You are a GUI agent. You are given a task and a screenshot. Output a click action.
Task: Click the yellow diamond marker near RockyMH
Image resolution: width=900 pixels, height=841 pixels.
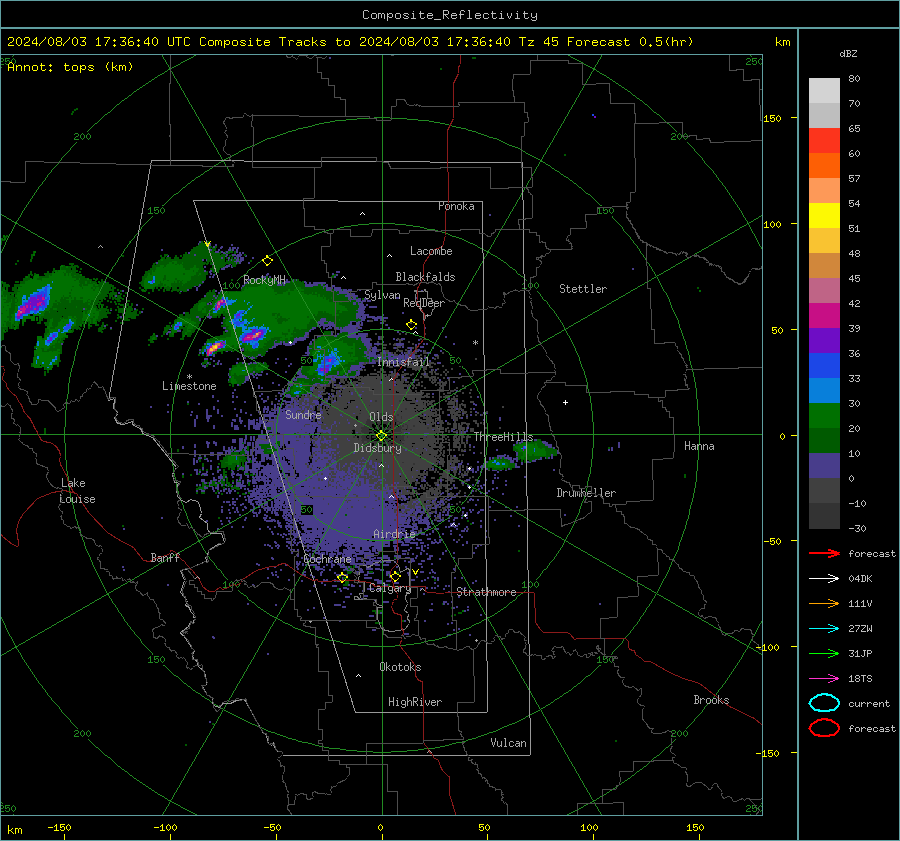pyautogui.click(x=267, y=261)
